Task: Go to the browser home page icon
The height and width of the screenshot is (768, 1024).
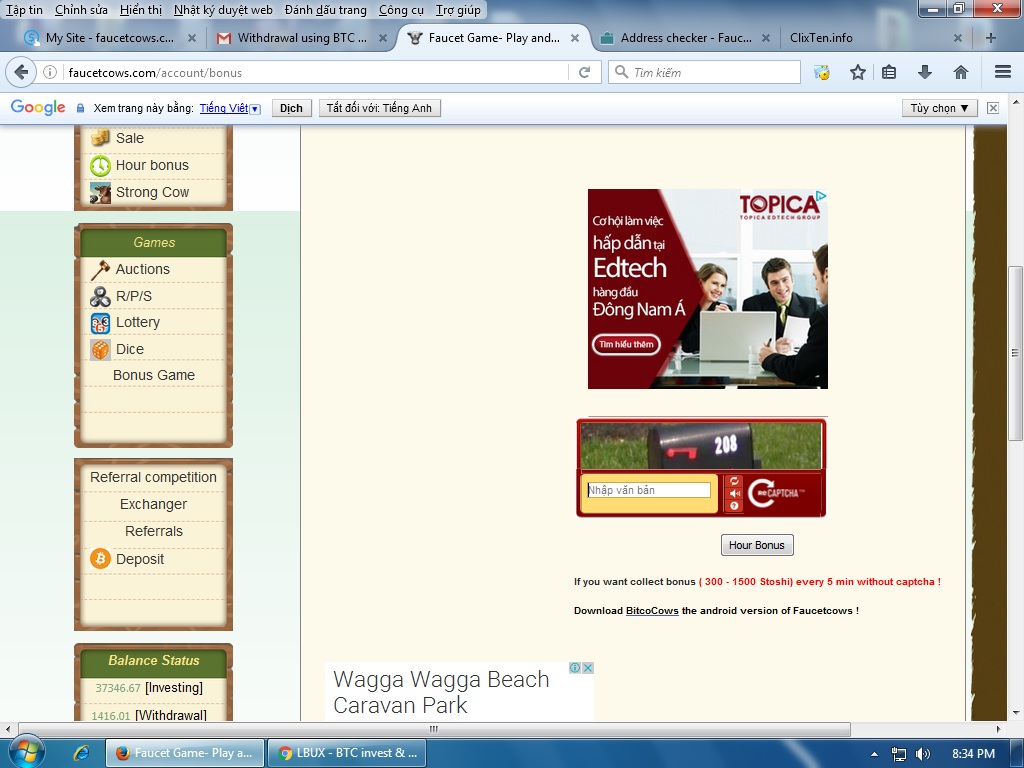Action: (960, 72)
